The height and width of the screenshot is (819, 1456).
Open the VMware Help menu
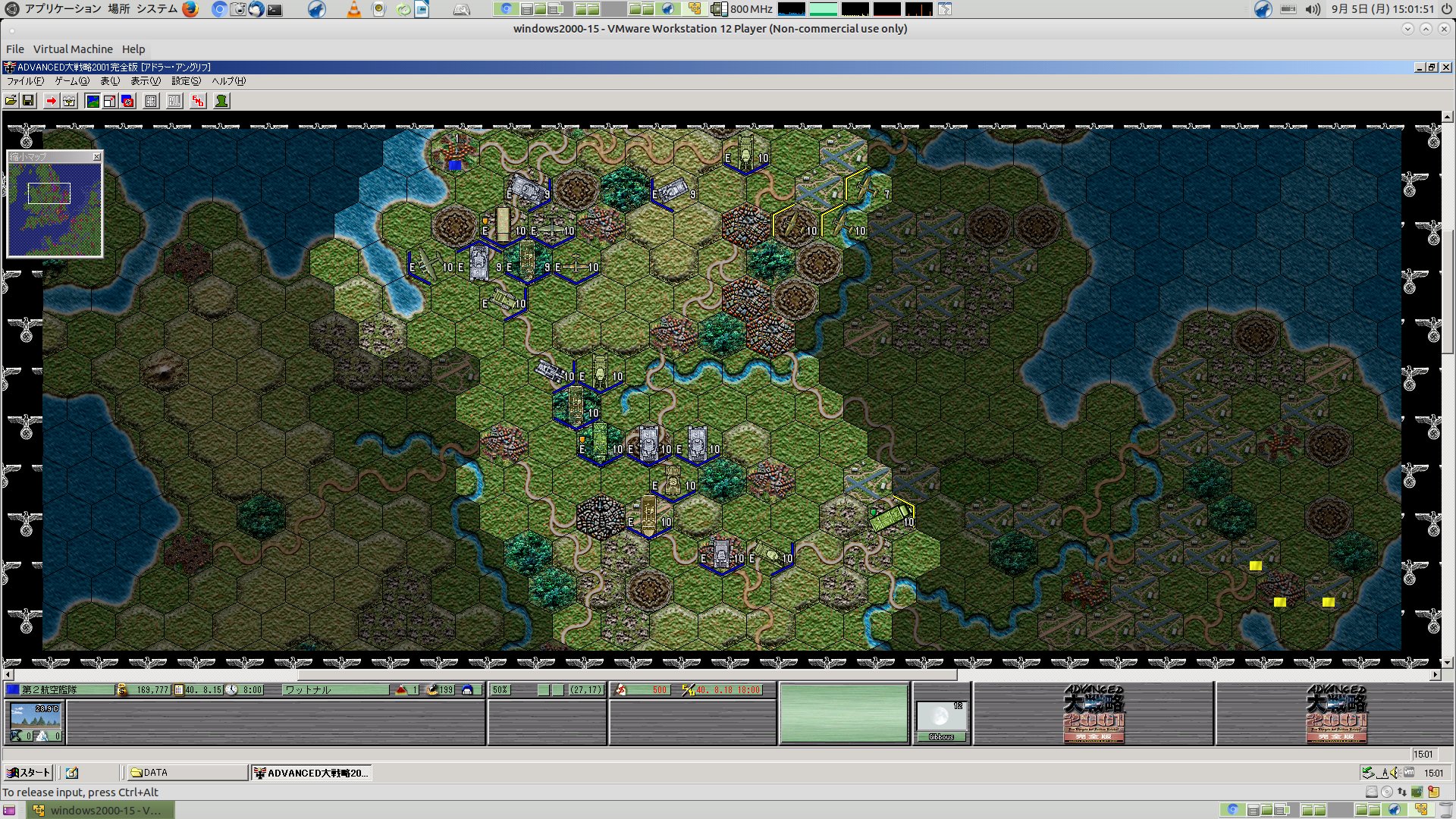(133, 49)
